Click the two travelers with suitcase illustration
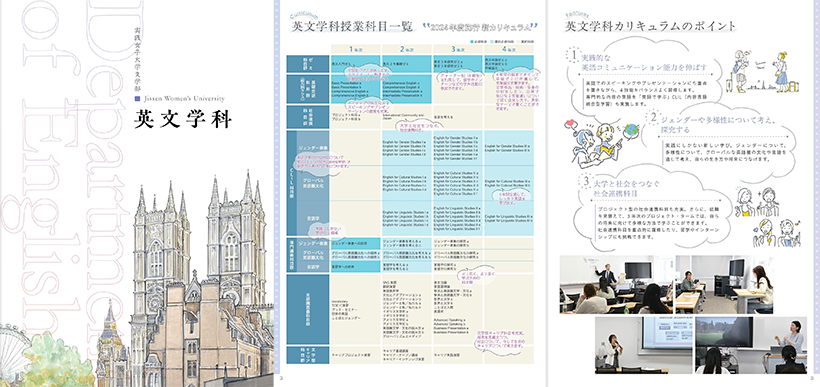820x387 pixels. tap(763, 72)
